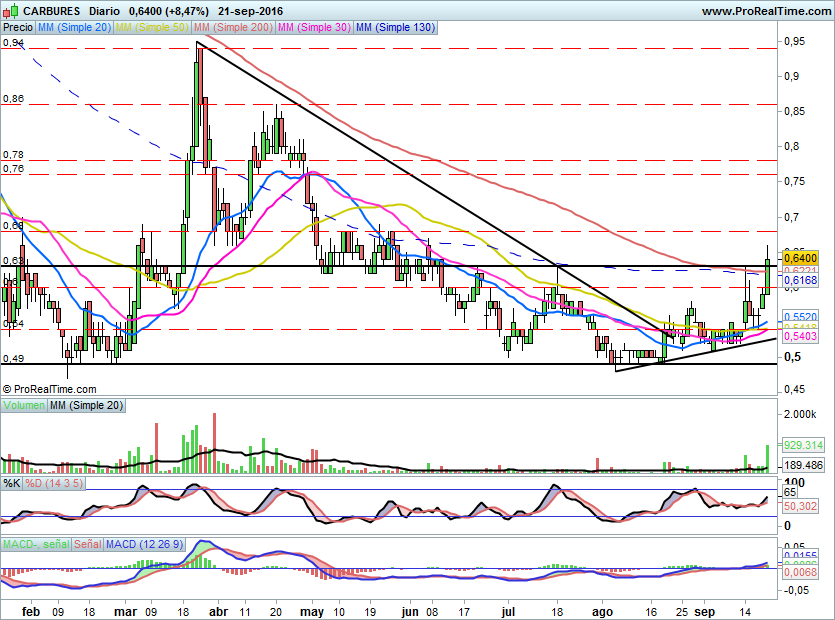Click the Volumen panel label
This screenshot has width=835, height=620.
pos(24,405)
